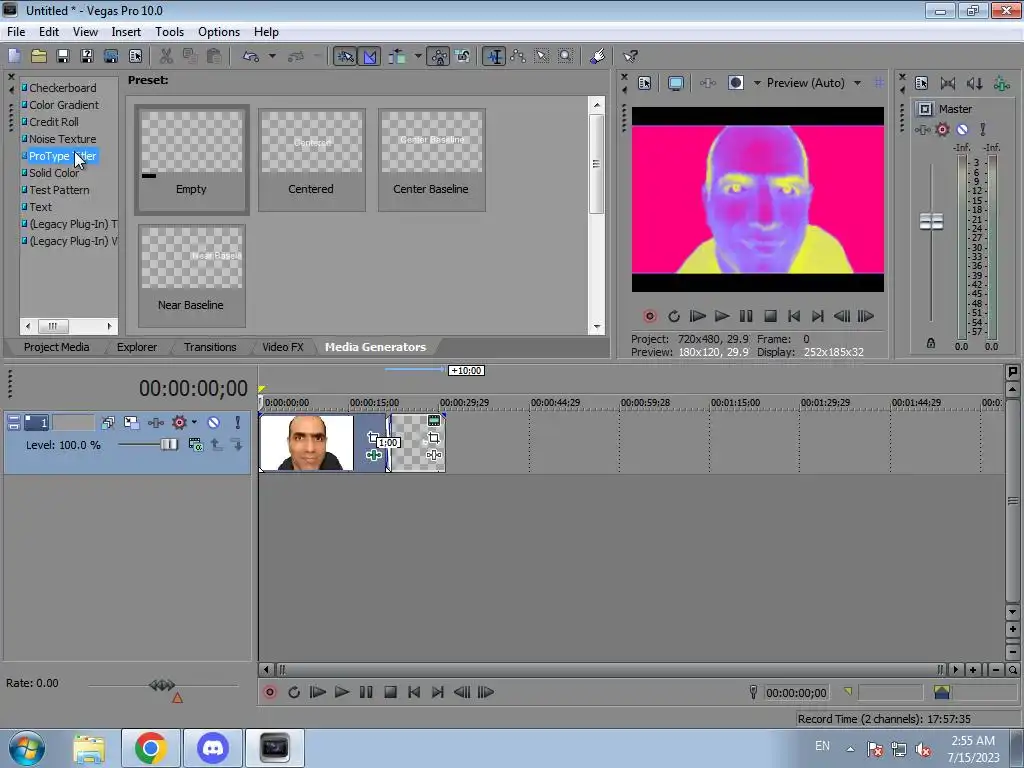Open the What's This help tool

[x=630, y=56]
